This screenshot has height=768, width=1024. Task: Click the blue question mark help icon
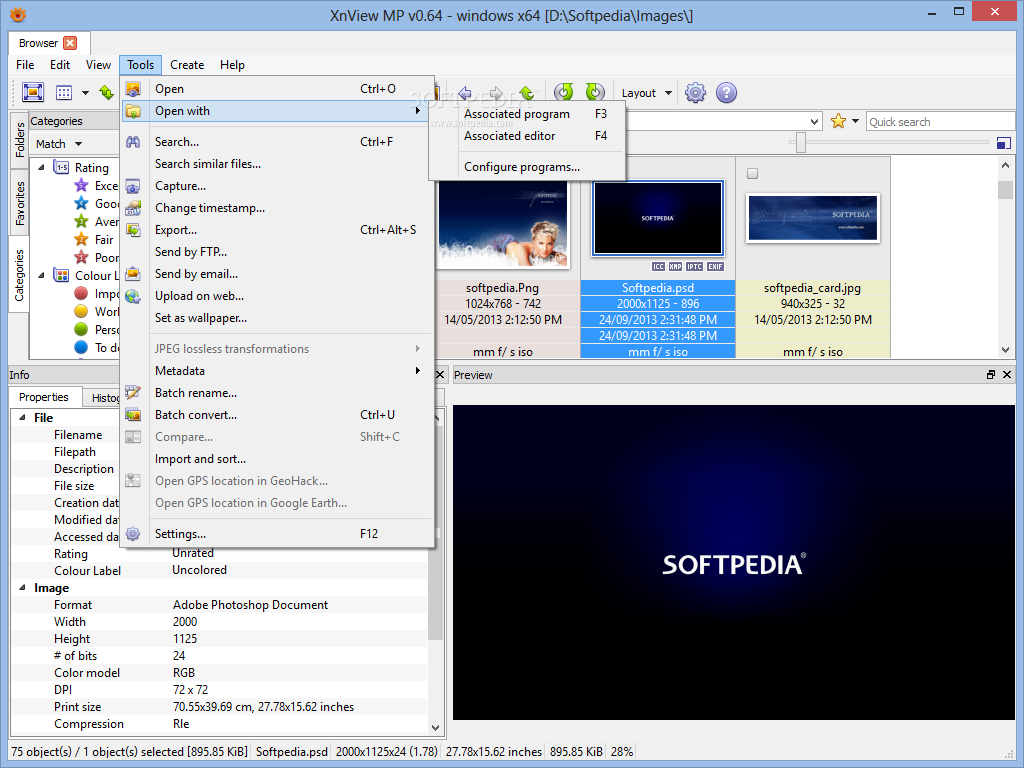(x=726, y=93)
